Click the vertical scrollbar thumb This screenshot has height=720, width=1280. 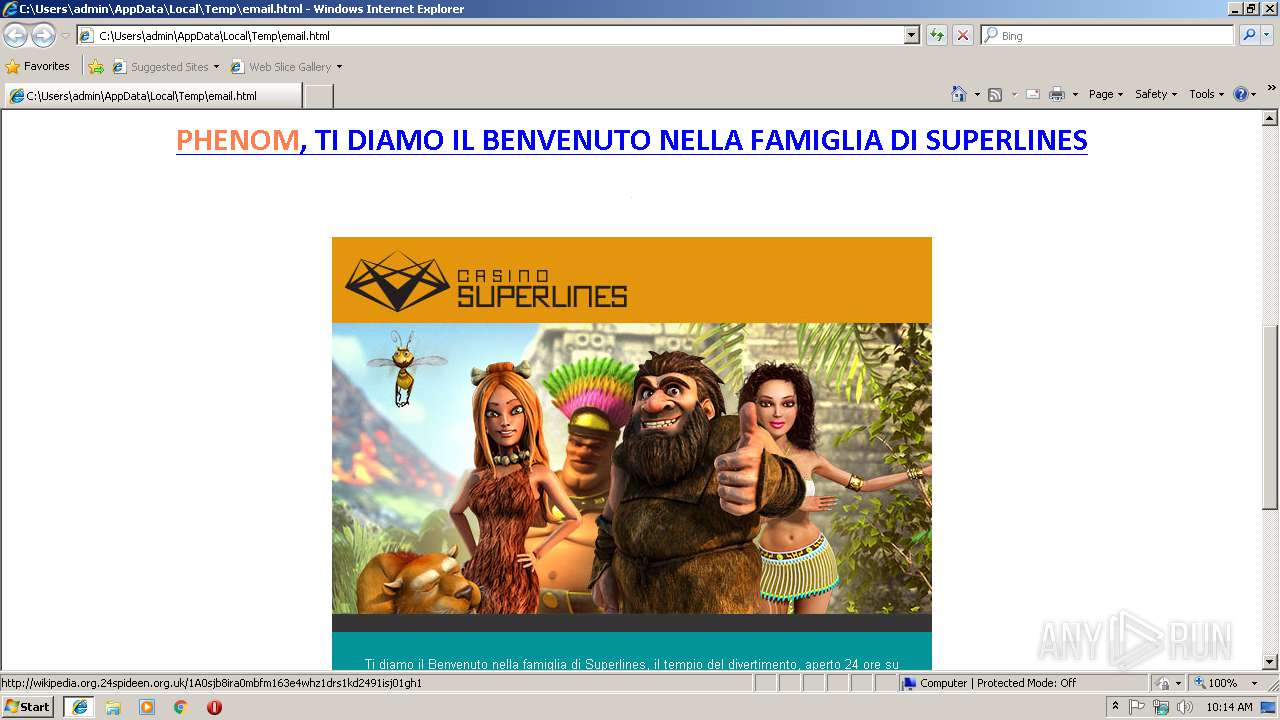coord(1270,418)
